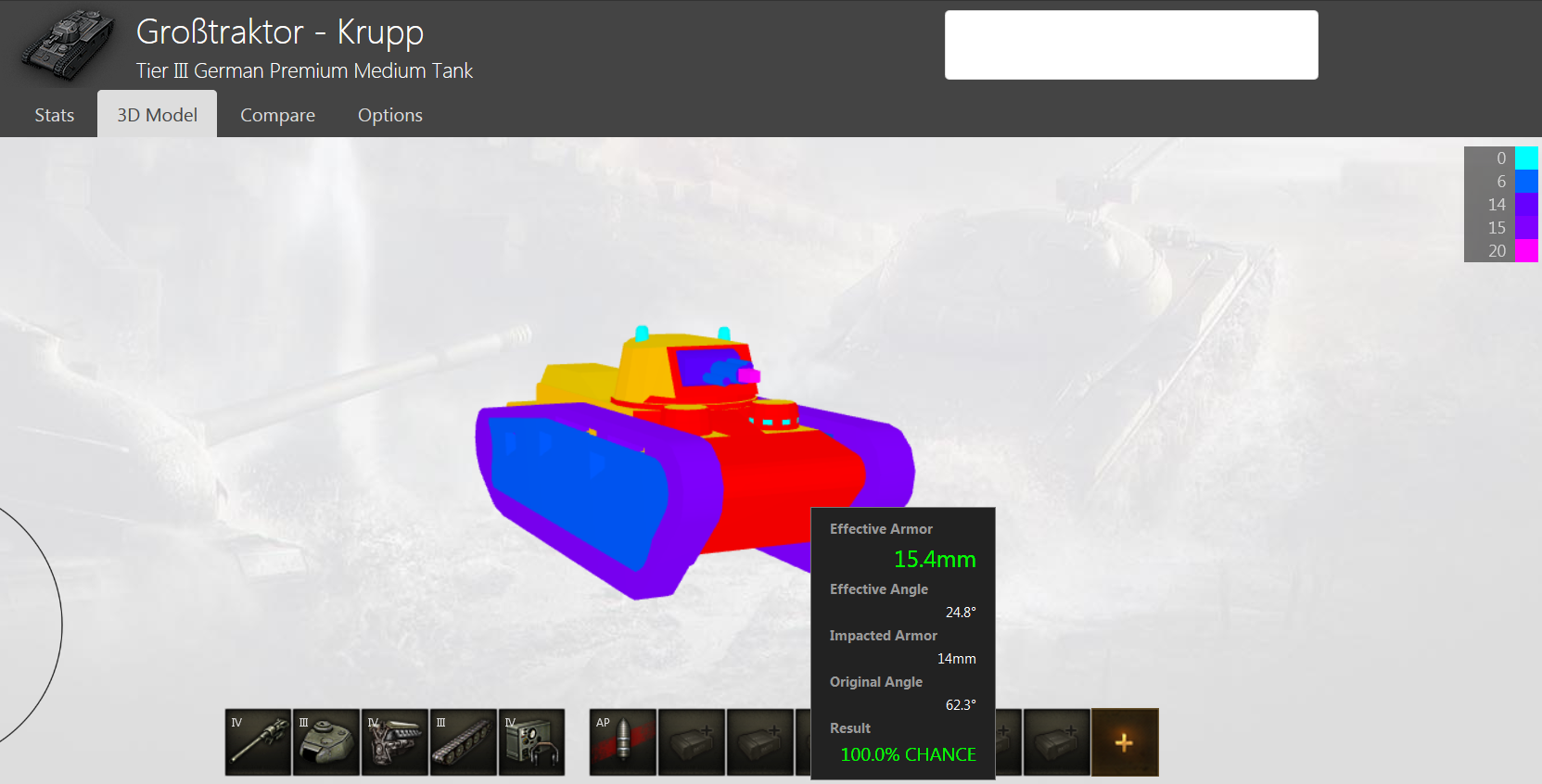This screenshot has height=784, width=1542.
Task: Click the empty slot right of AP shell
Action: coord(692,742)
